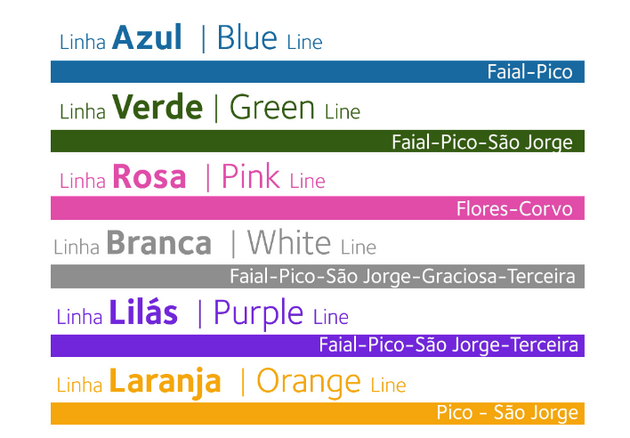Open the Linha Laranja heading
Image resolution: width=630 pixels, height=438 pixels.
(139, 382)
